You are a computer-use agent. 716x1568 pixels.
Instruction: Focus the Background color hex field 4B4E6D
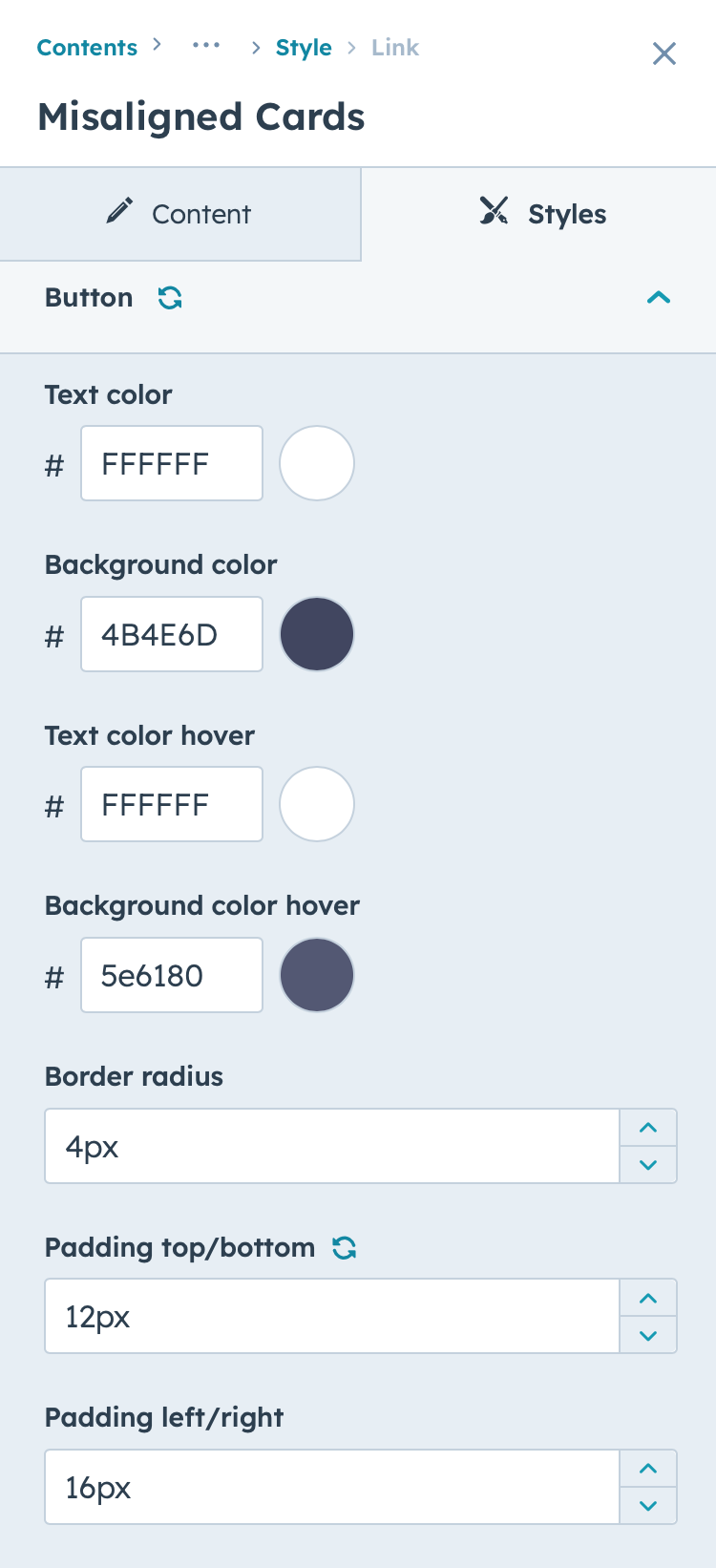172,634
